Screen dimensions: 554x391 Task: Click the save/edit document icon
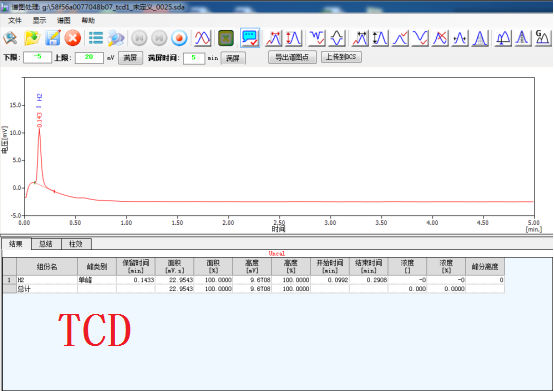(52, 38)
